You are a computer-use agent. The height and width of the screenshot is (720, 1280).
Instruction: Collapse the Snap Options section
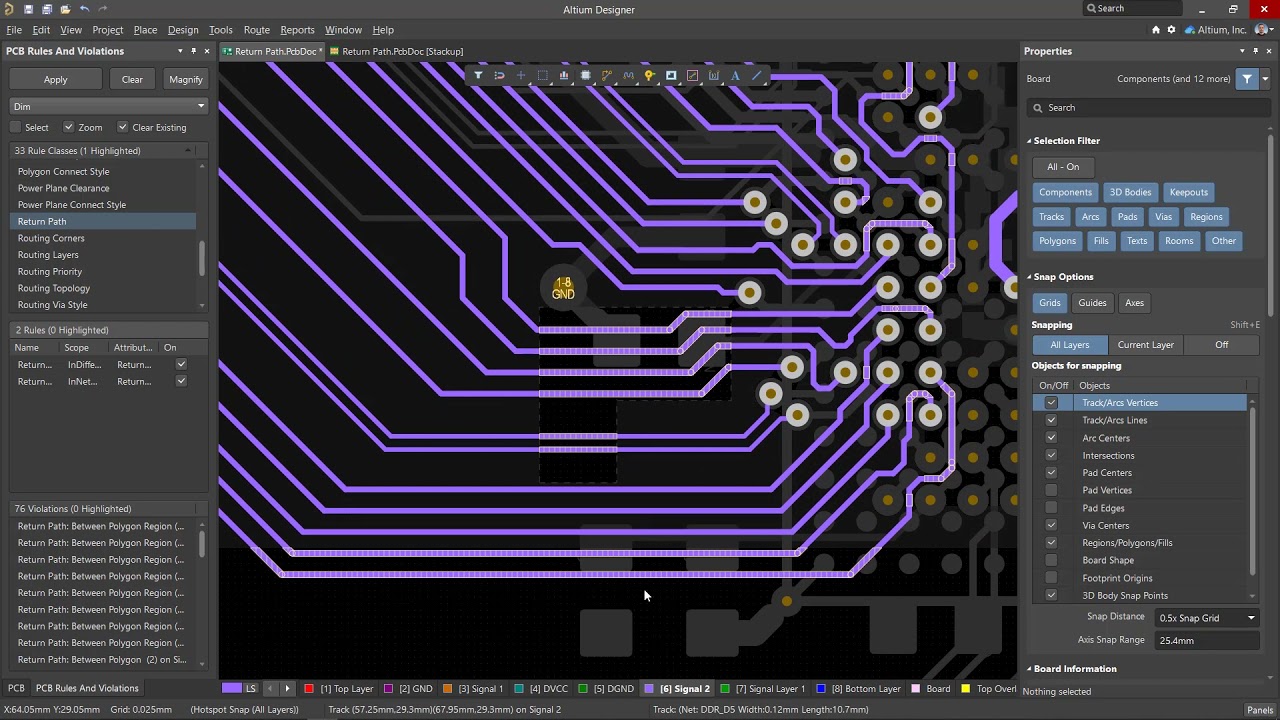(x=1030, y=277)
